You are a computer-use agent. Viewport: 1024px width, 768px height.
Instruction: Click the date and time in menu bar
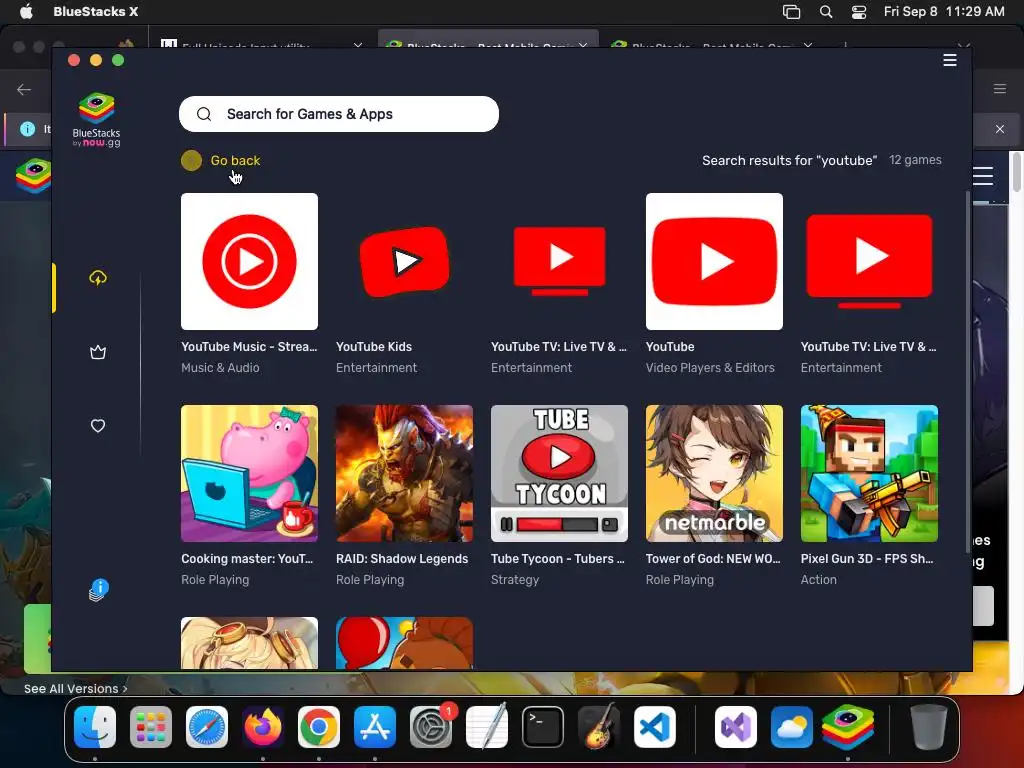(944, 11)
